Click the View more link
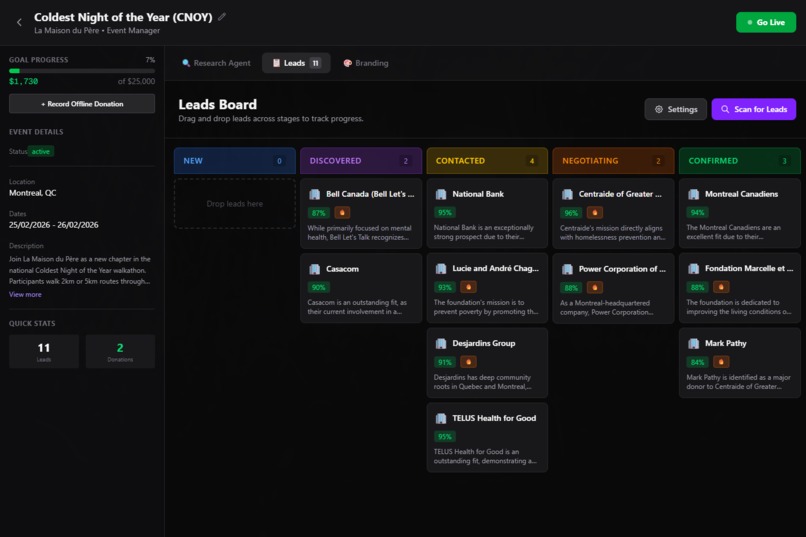 tap(25, 294)
